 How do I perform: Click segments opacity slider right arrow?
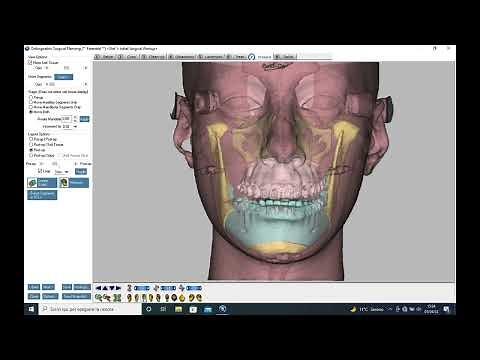[x=86, y=84]
